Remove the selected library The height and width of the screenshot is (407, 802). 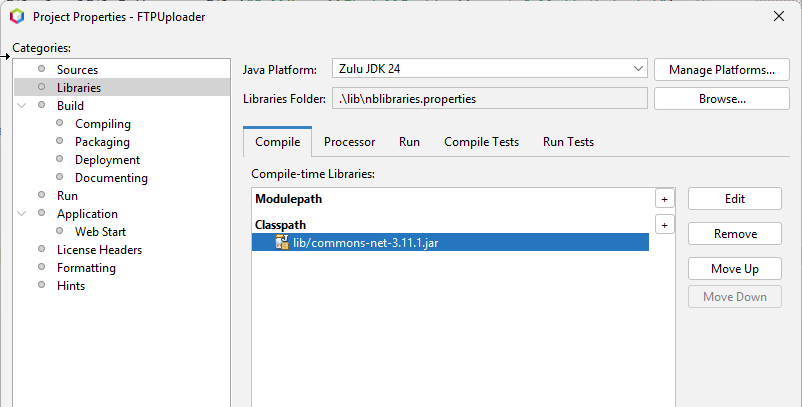[x=734, y=234]
